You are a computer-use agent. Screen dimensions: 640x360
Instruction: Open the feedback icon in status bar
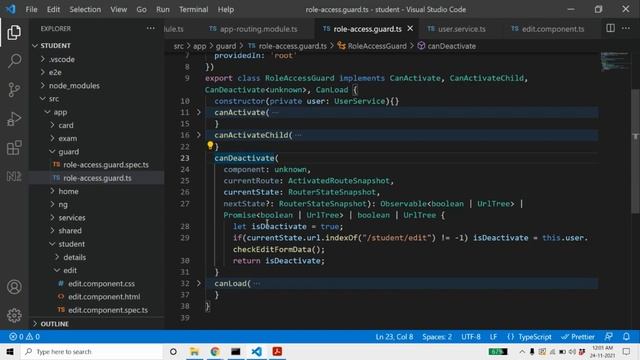click(x=608, y=337)
